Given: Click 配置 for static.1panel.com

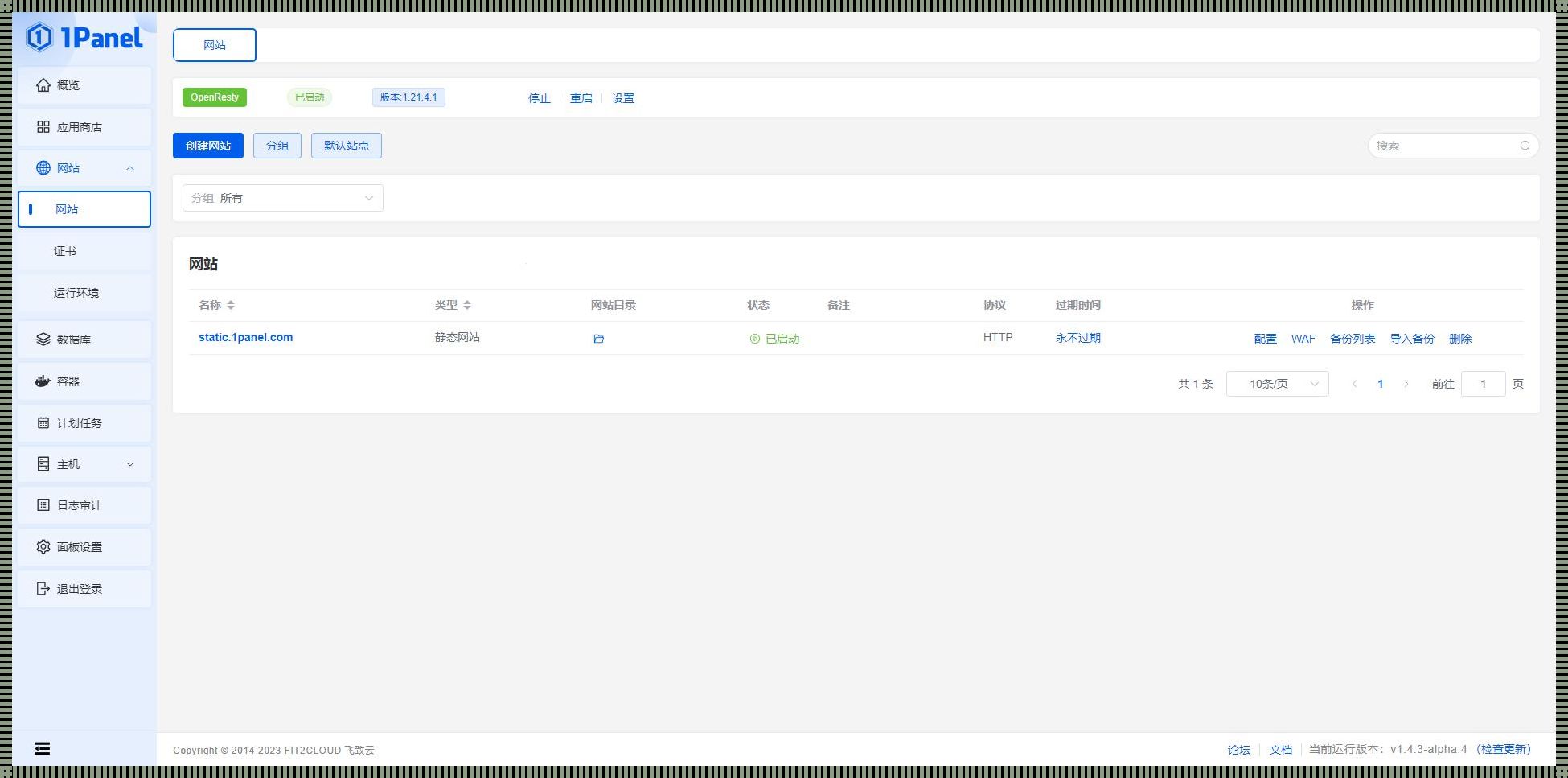Looking at the screenshot, I should (x=1266, y=339).
